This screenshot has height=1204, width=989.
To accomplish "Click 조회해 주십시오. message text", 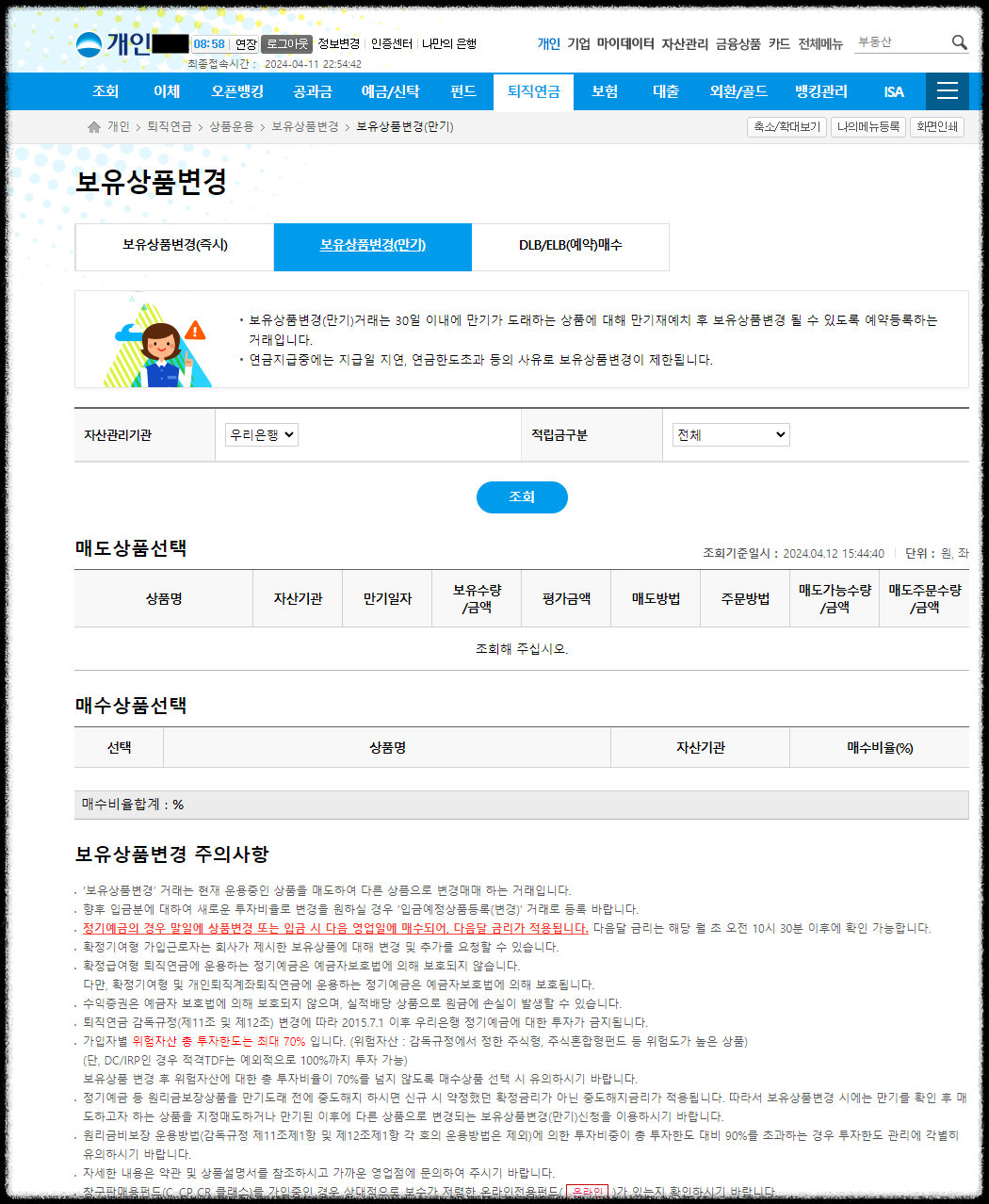I will click(x=522, y=649).
